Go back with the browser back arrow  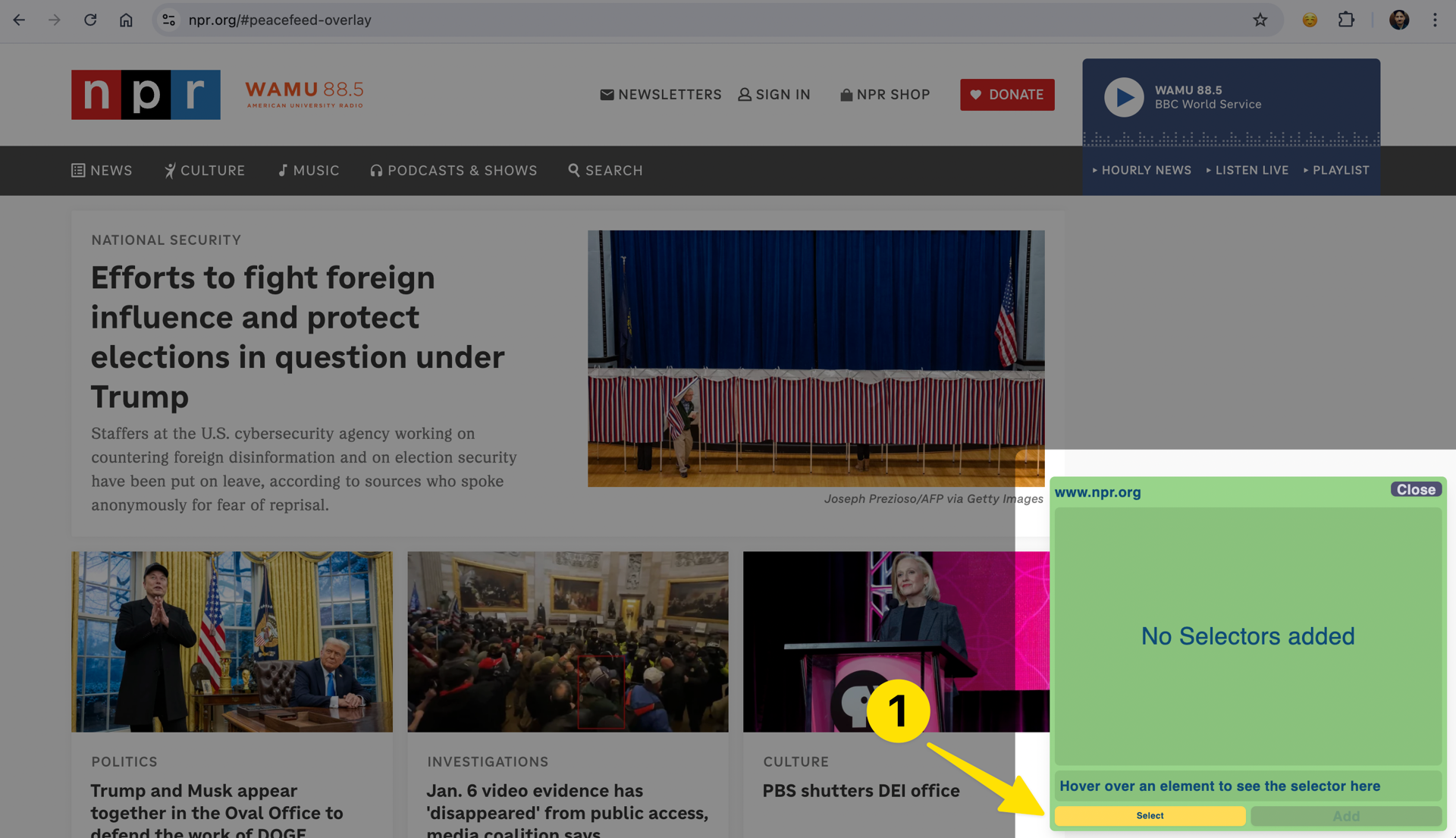19,20
